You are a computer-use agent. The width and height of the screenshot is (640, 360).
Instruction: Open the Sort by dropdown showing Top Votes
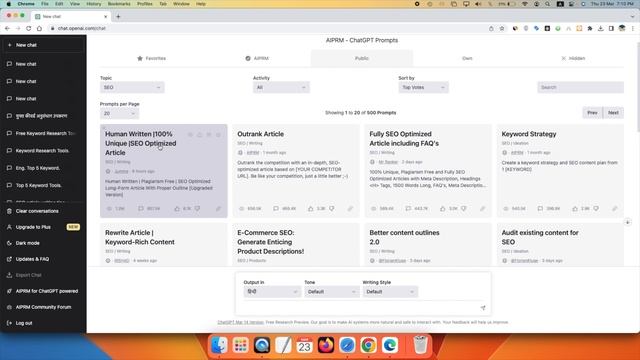pos(423,87)
